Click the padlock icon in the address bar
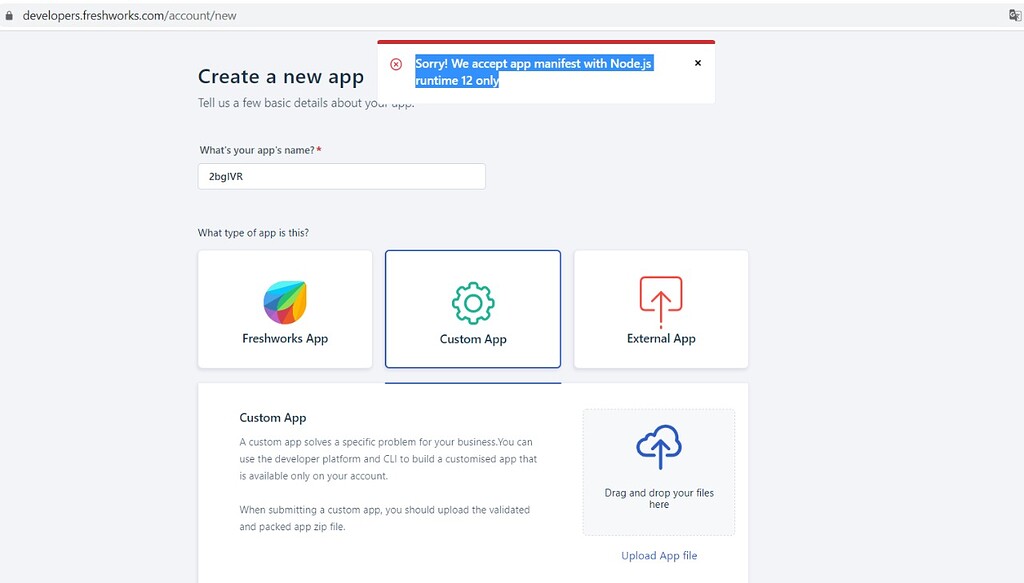The image size is (1024, 583). (x=10, y=16)
